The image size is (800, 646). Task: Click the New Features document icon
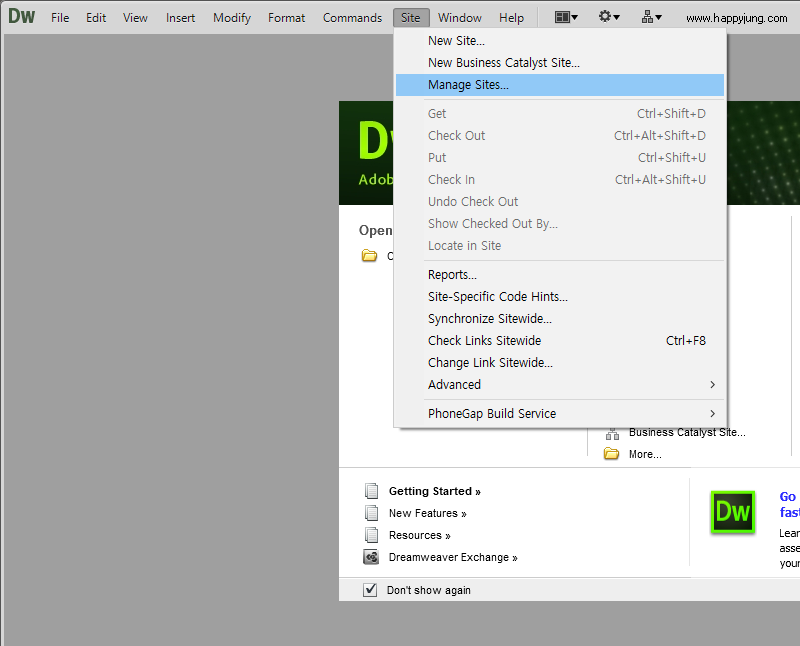[x=371, y=513]
